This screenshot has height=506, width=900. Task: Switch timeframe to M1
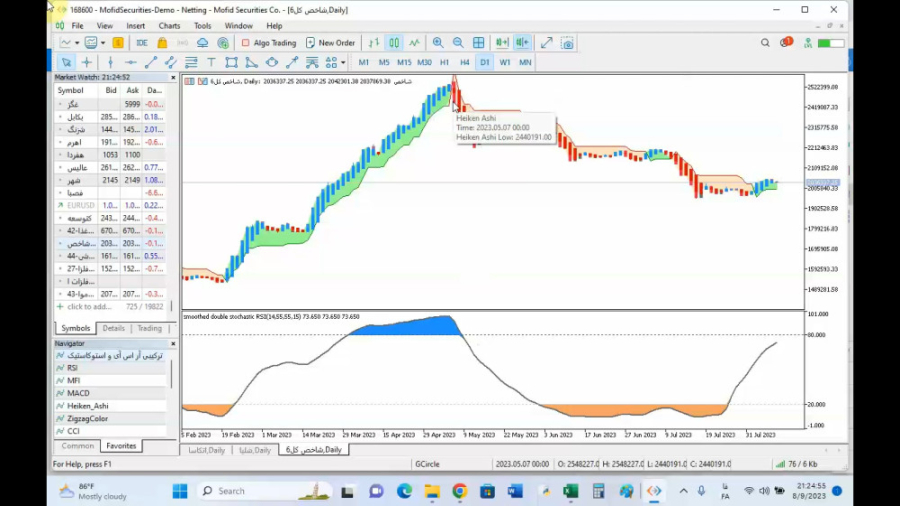tap(363, 62)
